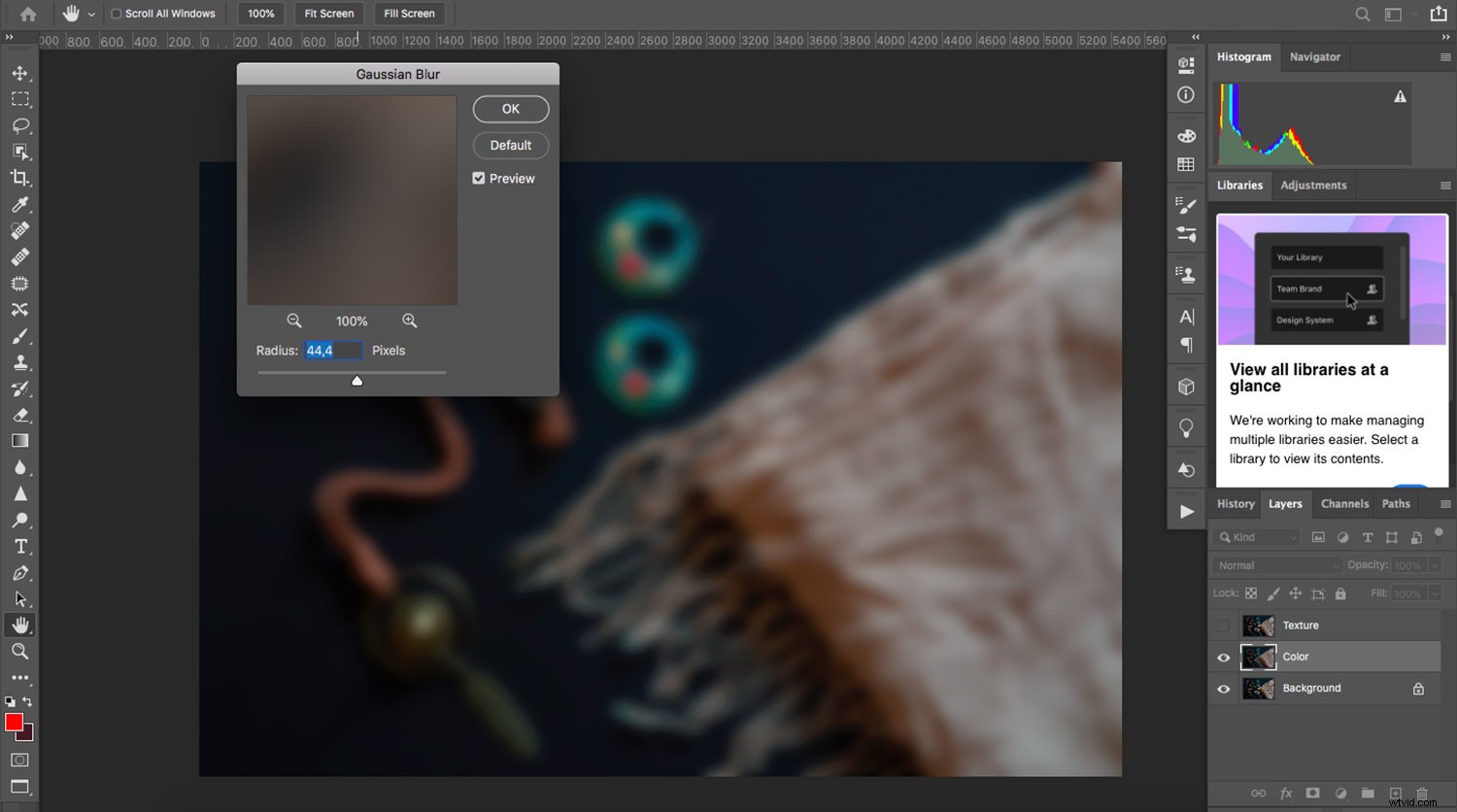Switch to the Channels tab
Image resolution: width=1457 pixels, height=812 pixels.
1344,503
